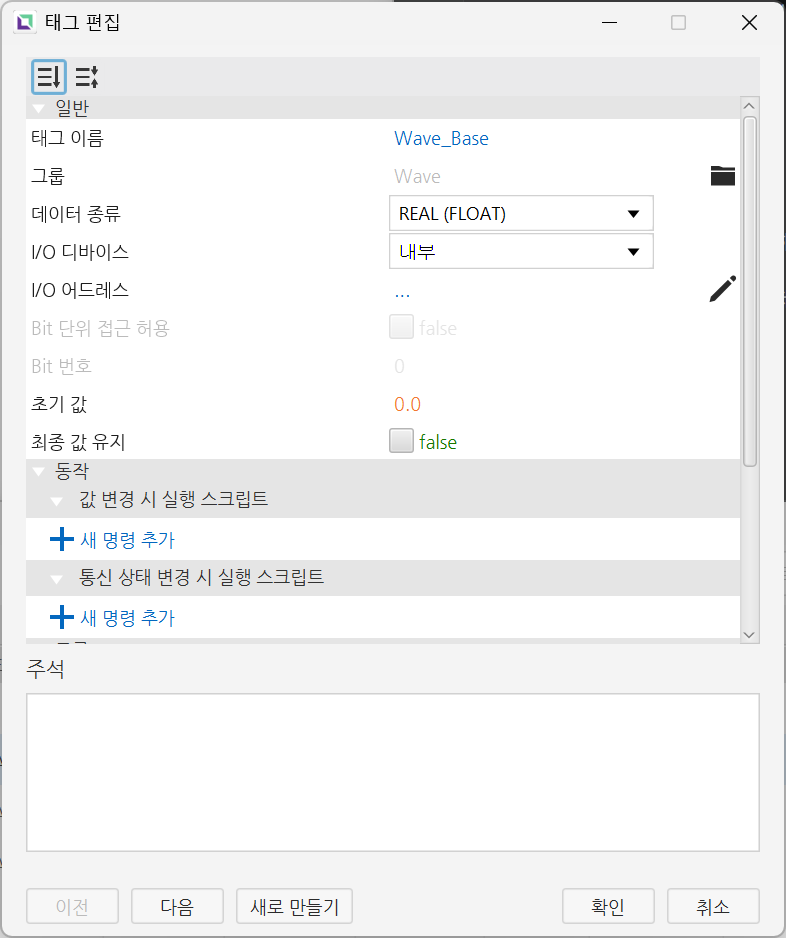Toggle the Bit 단위 접근 허용 checkbox
Image resolution: width=786 pixels, height=938 pixels.
coord(401,327)
